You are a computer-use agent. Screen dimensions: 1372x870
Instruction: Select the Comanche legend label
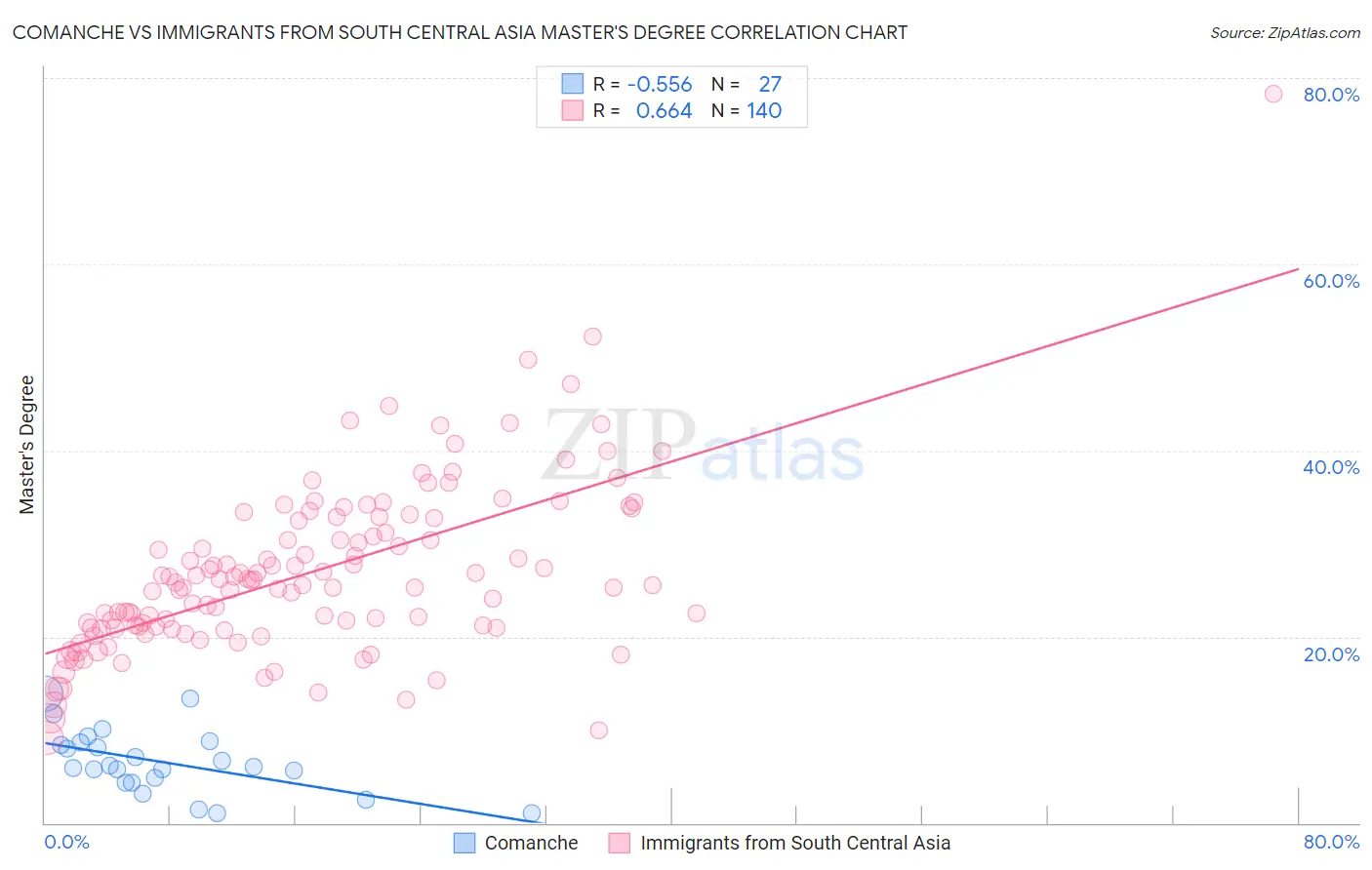point(531,843)
